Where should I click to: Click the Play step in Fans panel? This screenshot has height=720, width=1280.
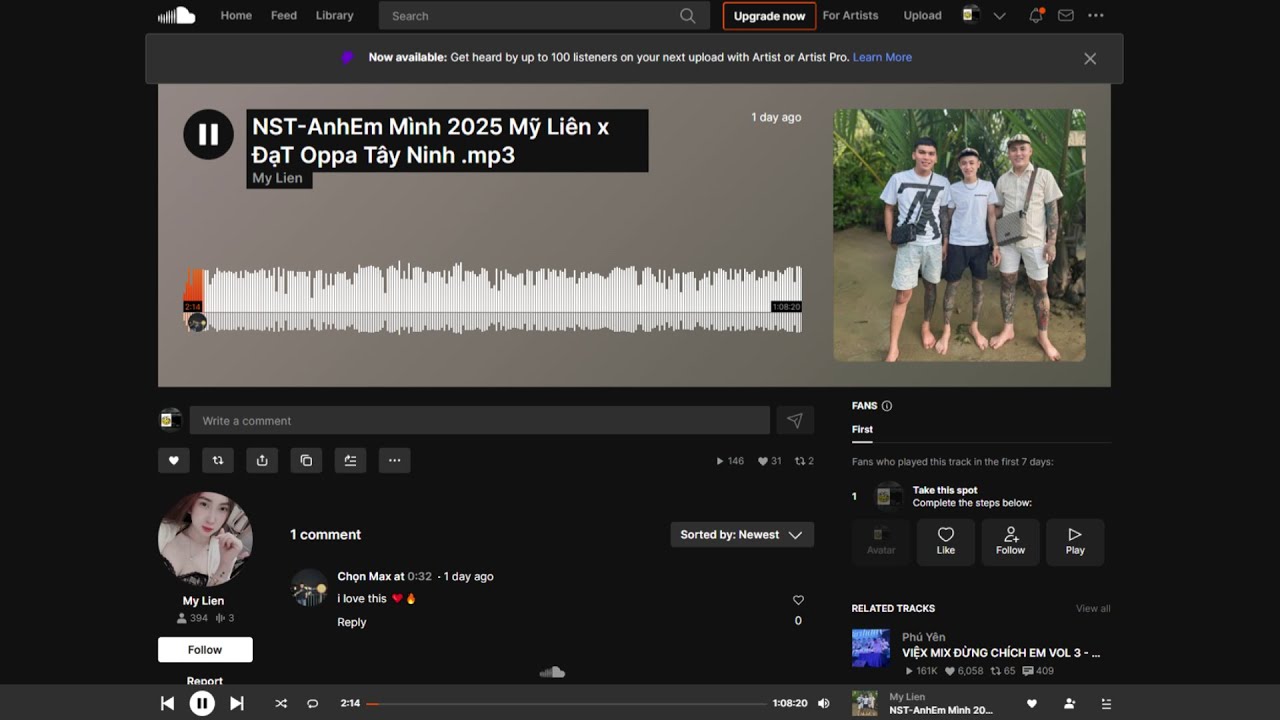pyautogui.click(x=1075, y=541)
